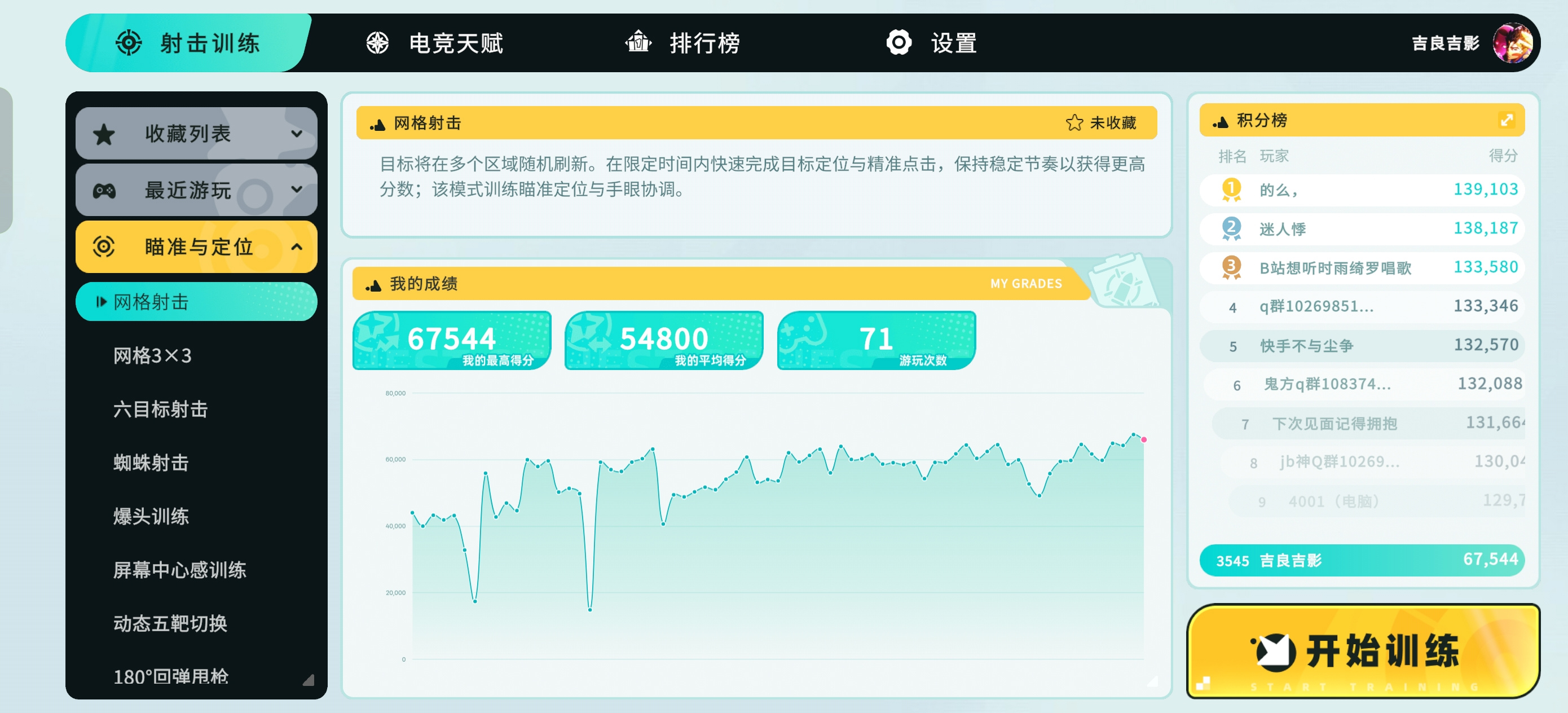Viewport: 1568px width, 713px height.
Task: Click the icon on 开始训练 button
Action: click(1273, 652)
